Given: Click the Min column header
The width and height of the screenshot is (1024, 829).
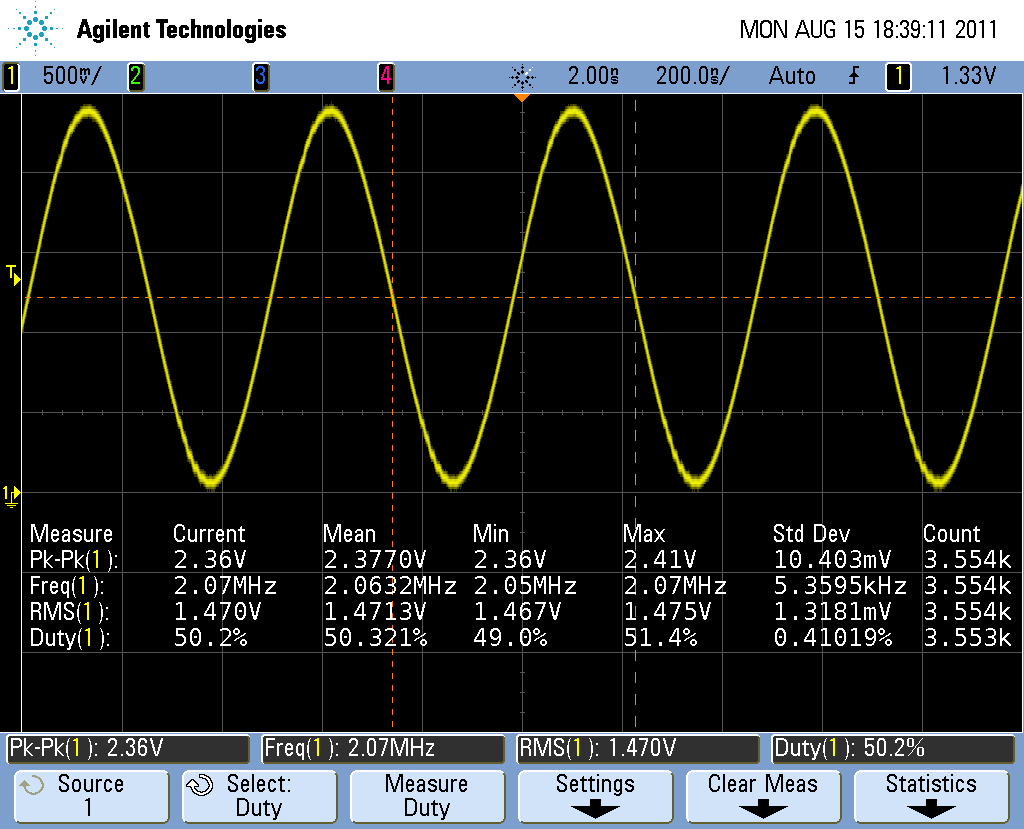Looking at the screenshot, I should pyautogui.click(x=490, y=534).
